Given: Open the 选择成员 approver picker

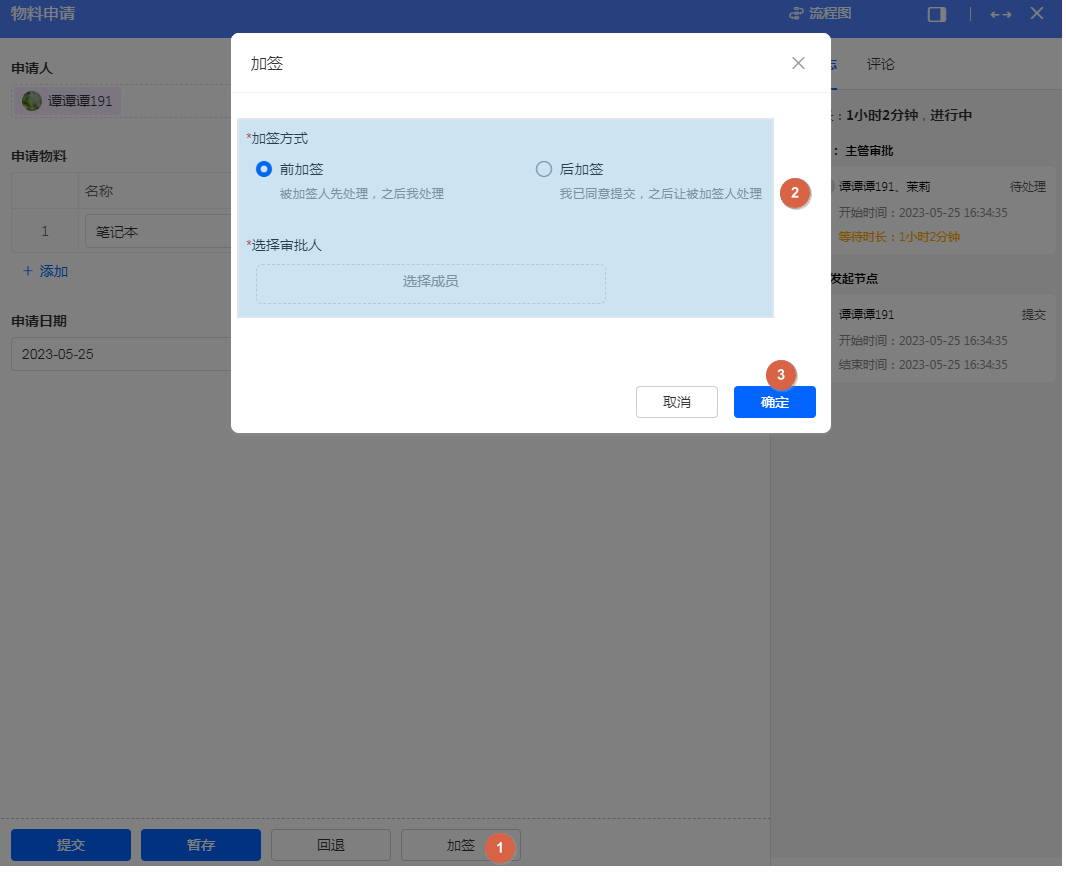Looking at the screenshot, I should coord(430,283).
